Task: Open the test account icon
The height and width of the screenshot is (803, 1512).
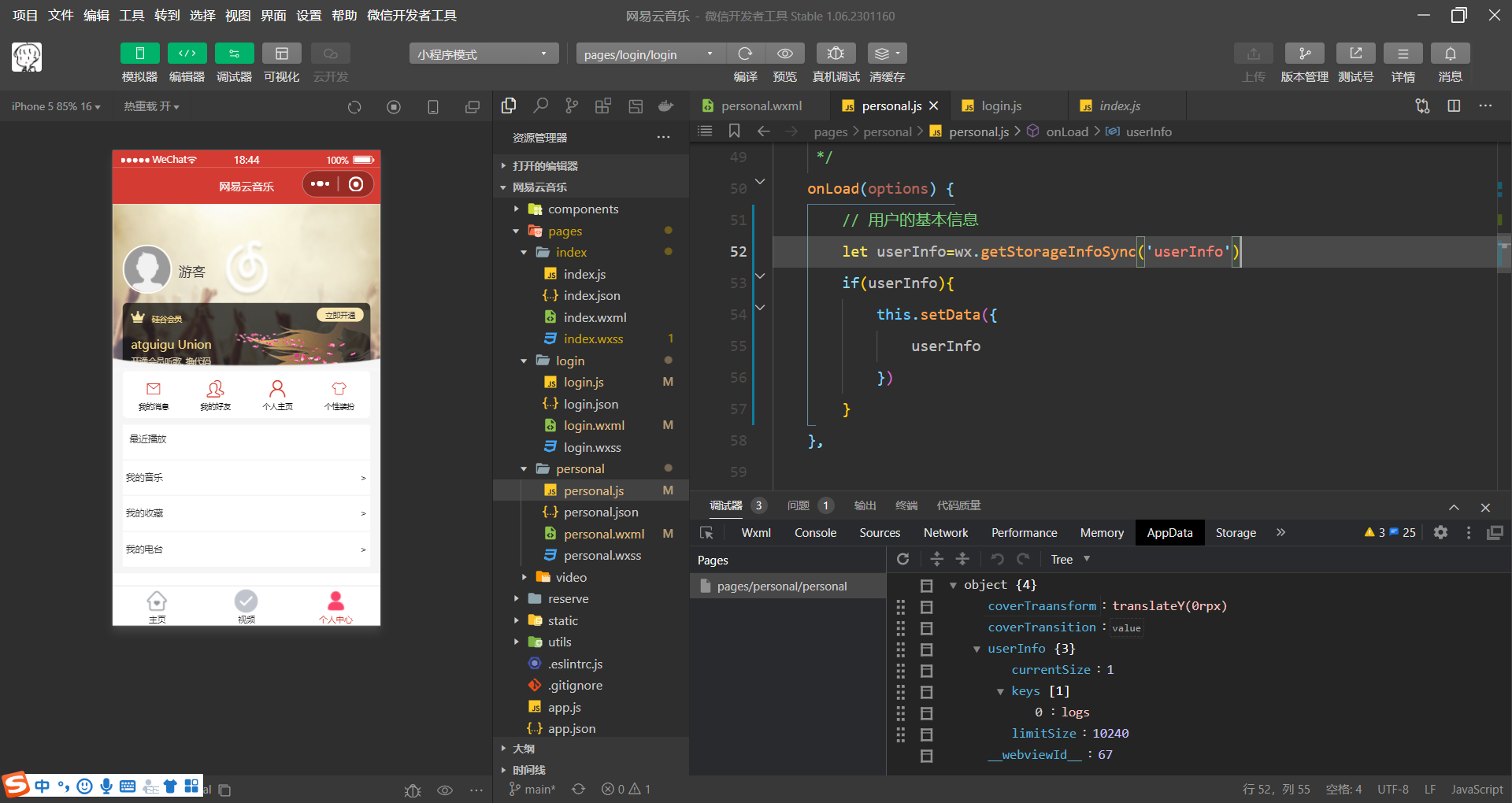Action: (1356, 54)
